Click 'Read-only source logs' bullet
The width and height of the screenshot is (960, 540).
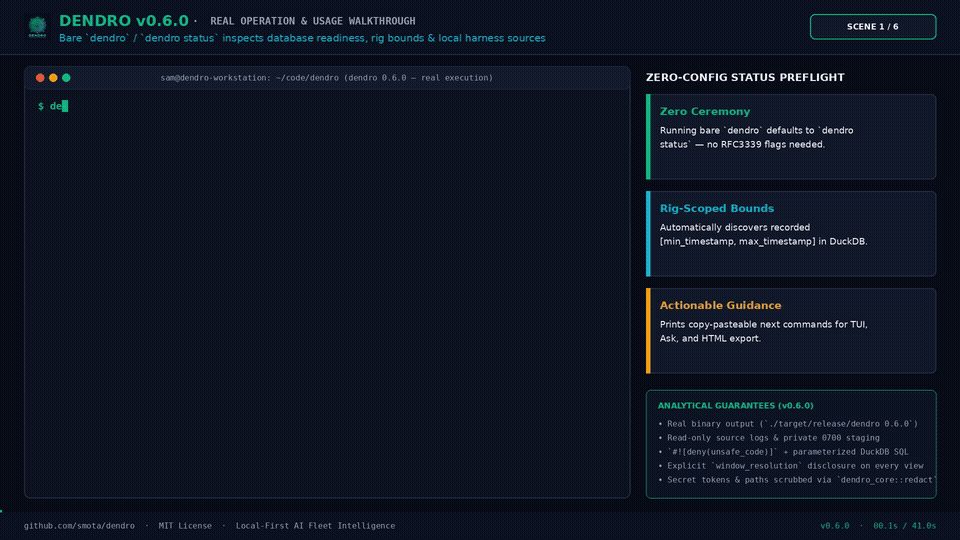tap(768, 438)
